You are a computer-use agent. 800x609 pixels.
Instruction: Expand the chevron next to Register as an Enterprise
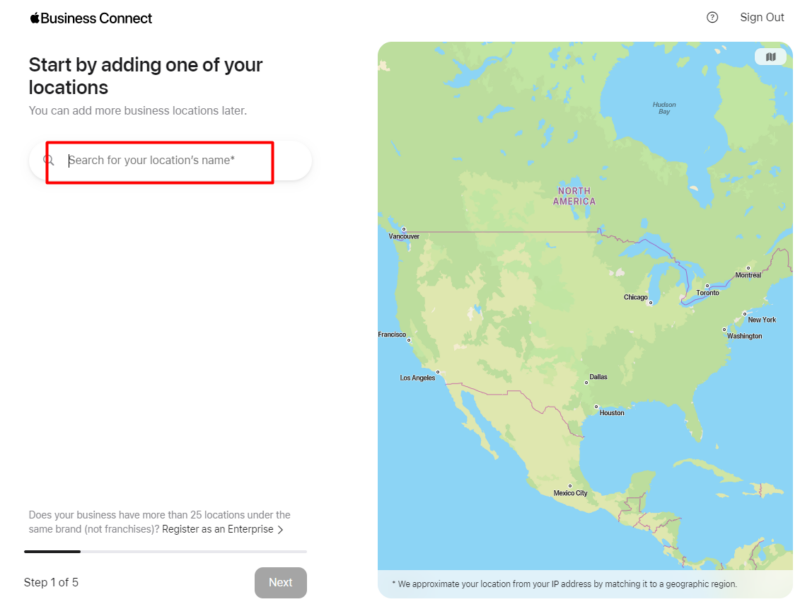pos(281,529)
